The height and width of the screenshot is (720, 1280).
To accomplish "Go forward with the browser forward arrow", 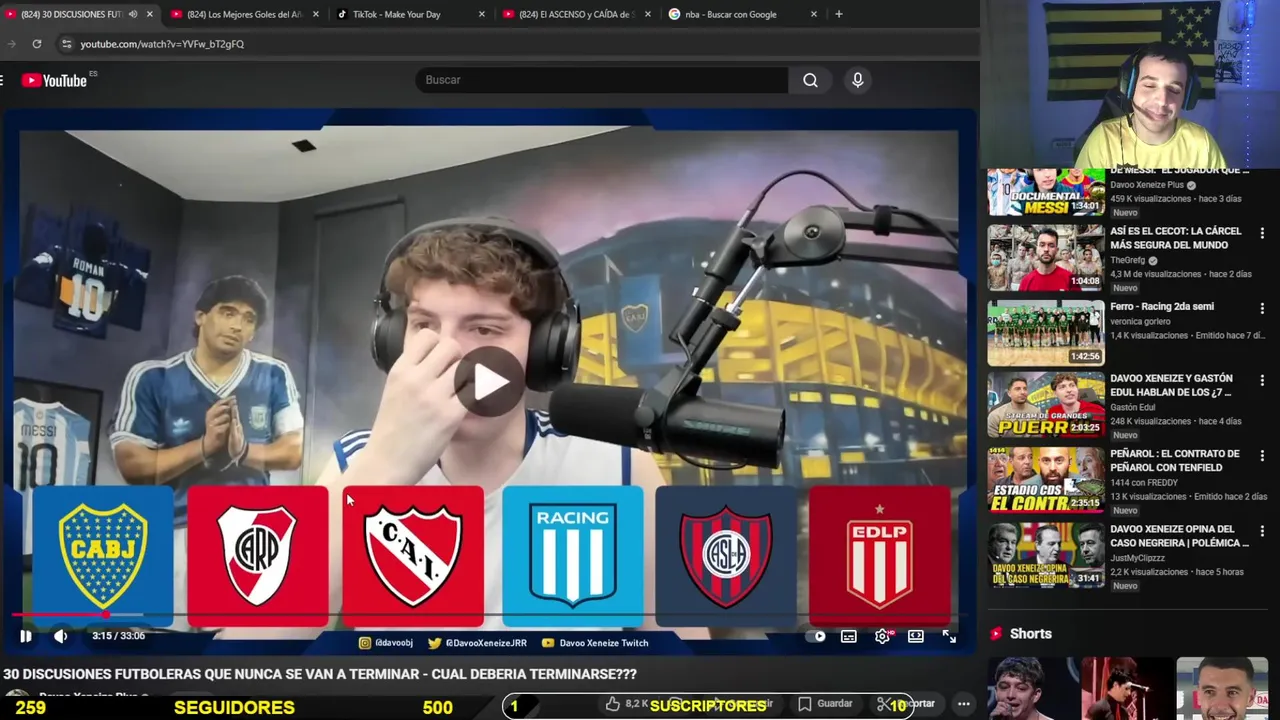I will pyautogui.click(x=11, y=44).
